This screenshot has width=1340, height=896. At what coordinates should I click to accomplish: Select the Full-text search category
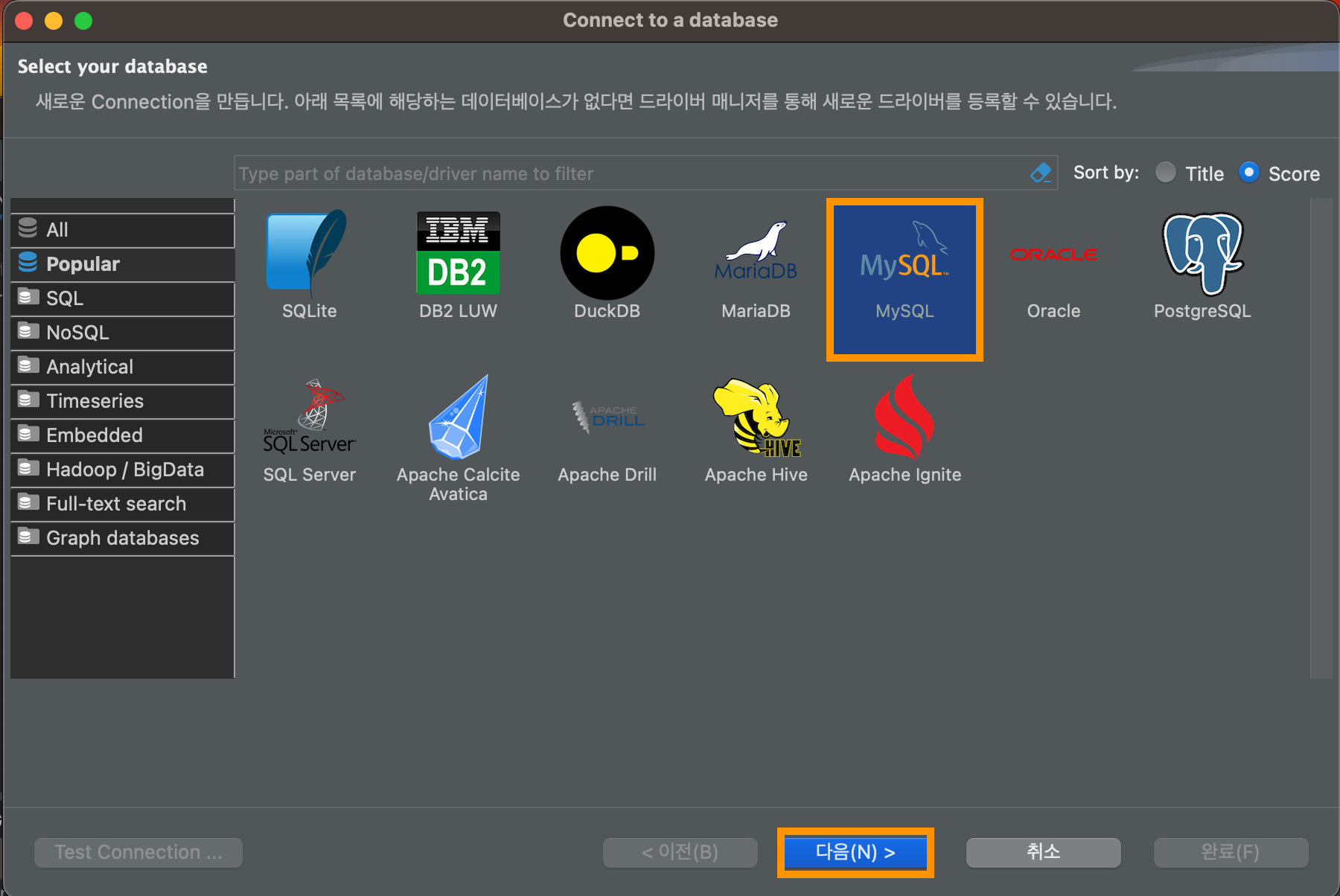123,504
